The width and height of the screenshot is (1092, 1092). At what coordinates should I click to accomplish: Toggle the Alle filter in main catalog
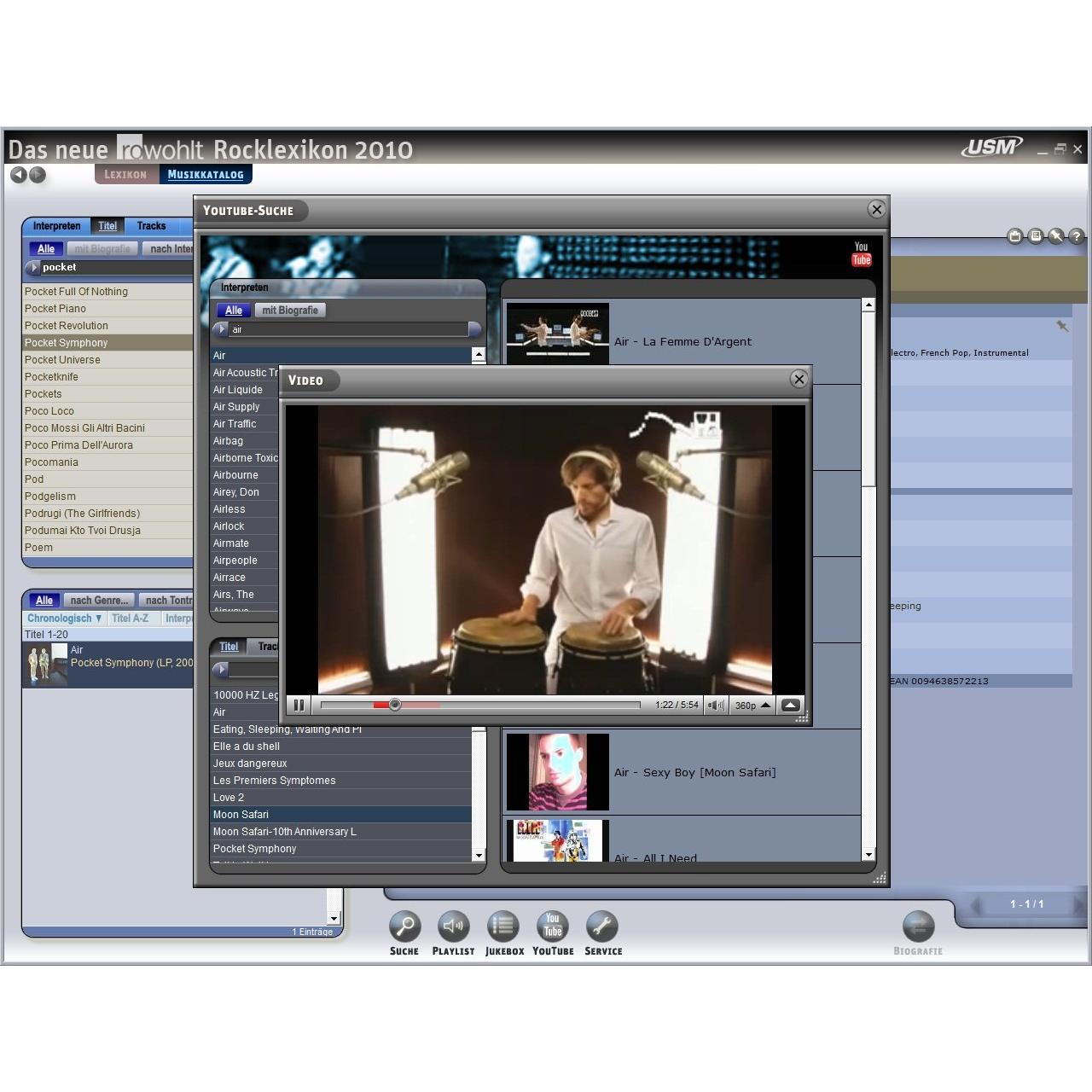coord(46,249)
